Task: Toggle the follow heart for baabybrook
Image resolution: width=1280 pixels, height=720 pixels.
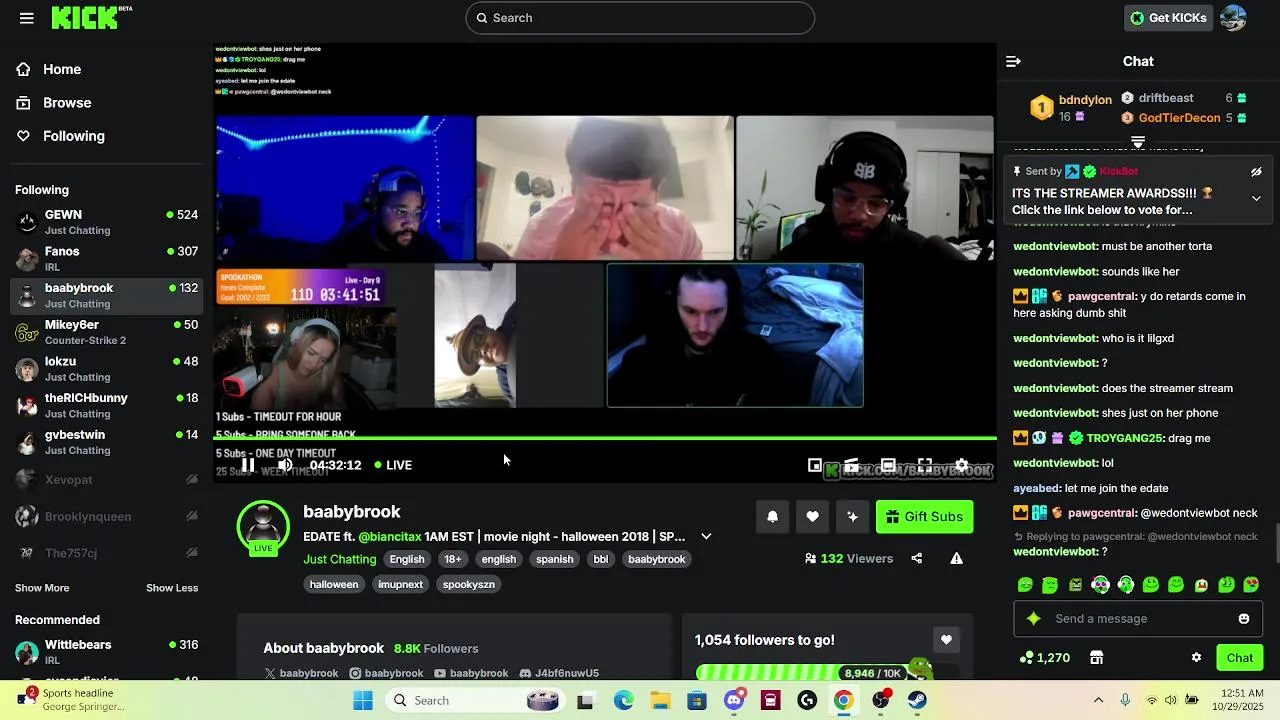Action: [x=812, y=517]
